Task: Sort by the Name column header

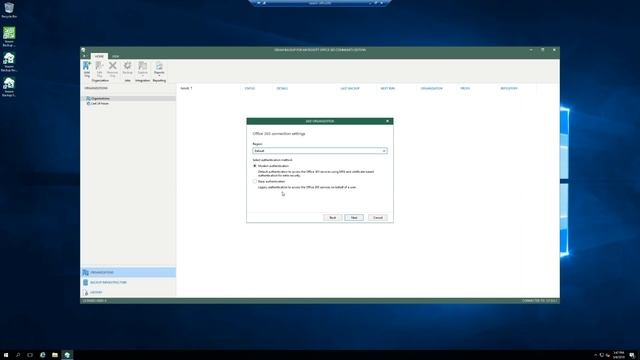Action: (x=186, y=88)
